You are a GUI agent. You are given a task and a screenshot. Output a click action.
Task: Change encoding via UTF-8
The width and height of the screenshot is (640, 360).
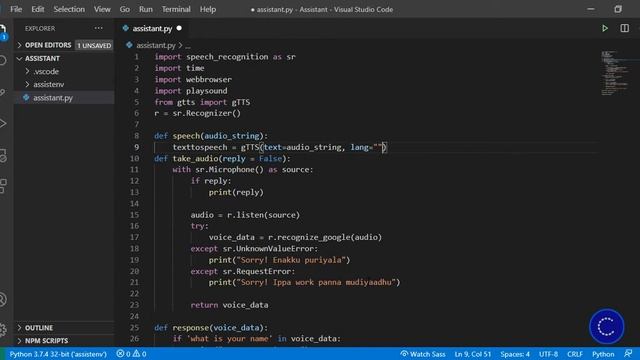[x=548, y=354]
